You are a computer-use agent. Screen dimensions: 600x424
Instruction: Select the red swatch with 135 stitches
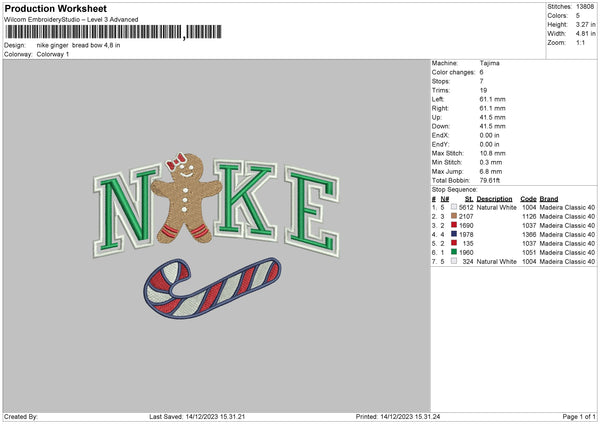(x=454, y=243)
